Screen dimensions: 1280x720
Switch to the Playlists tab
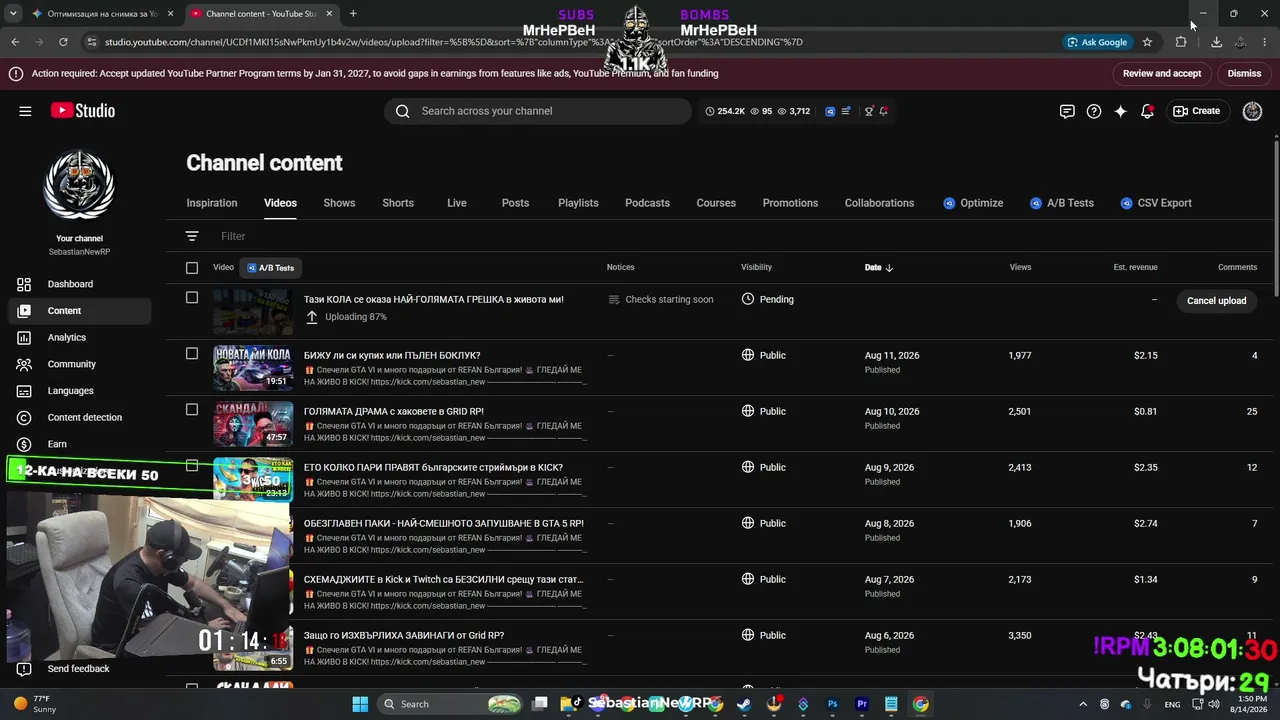pyautogui.click(x=578, y=203)
